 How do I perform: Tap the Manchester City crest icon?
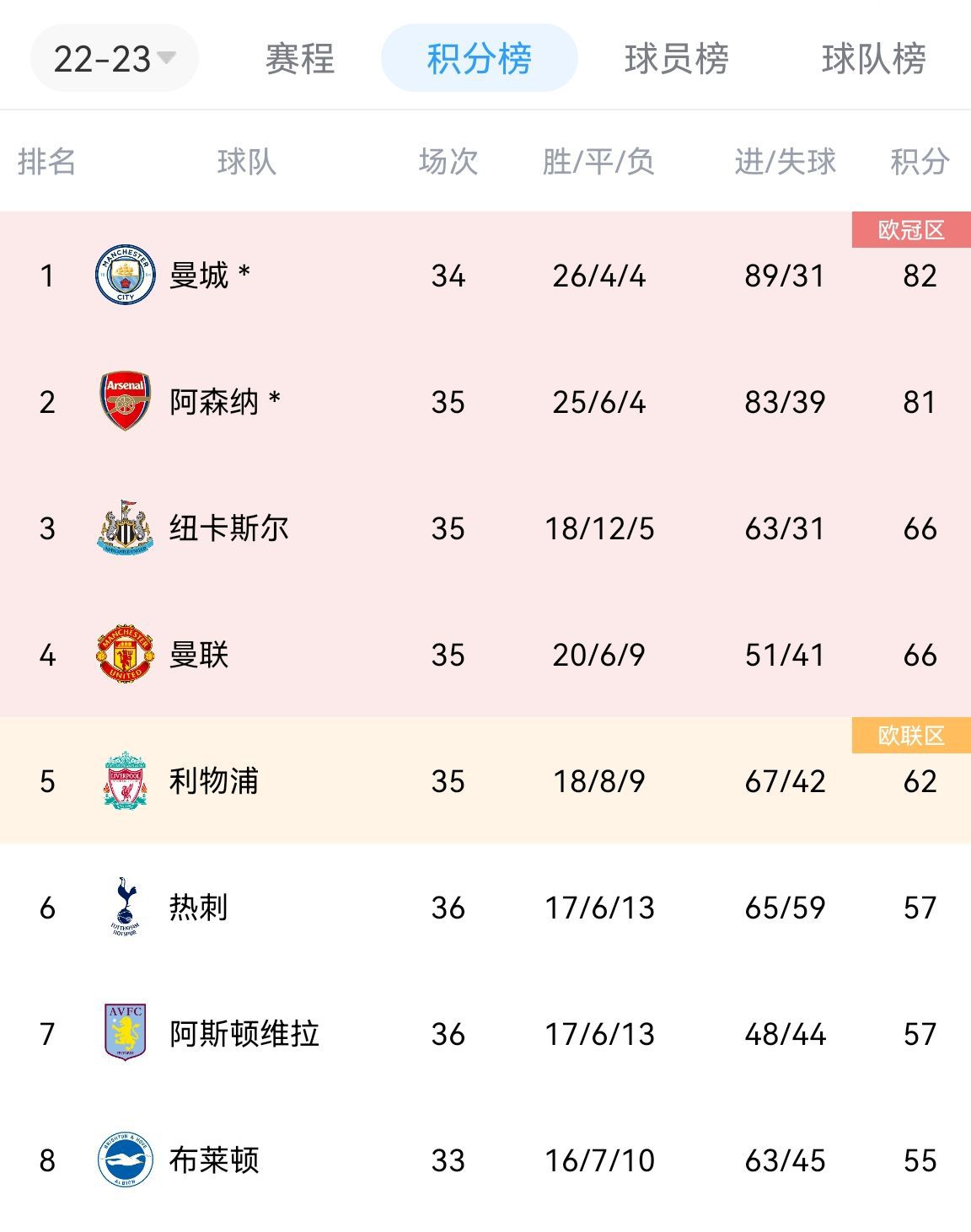125,275
